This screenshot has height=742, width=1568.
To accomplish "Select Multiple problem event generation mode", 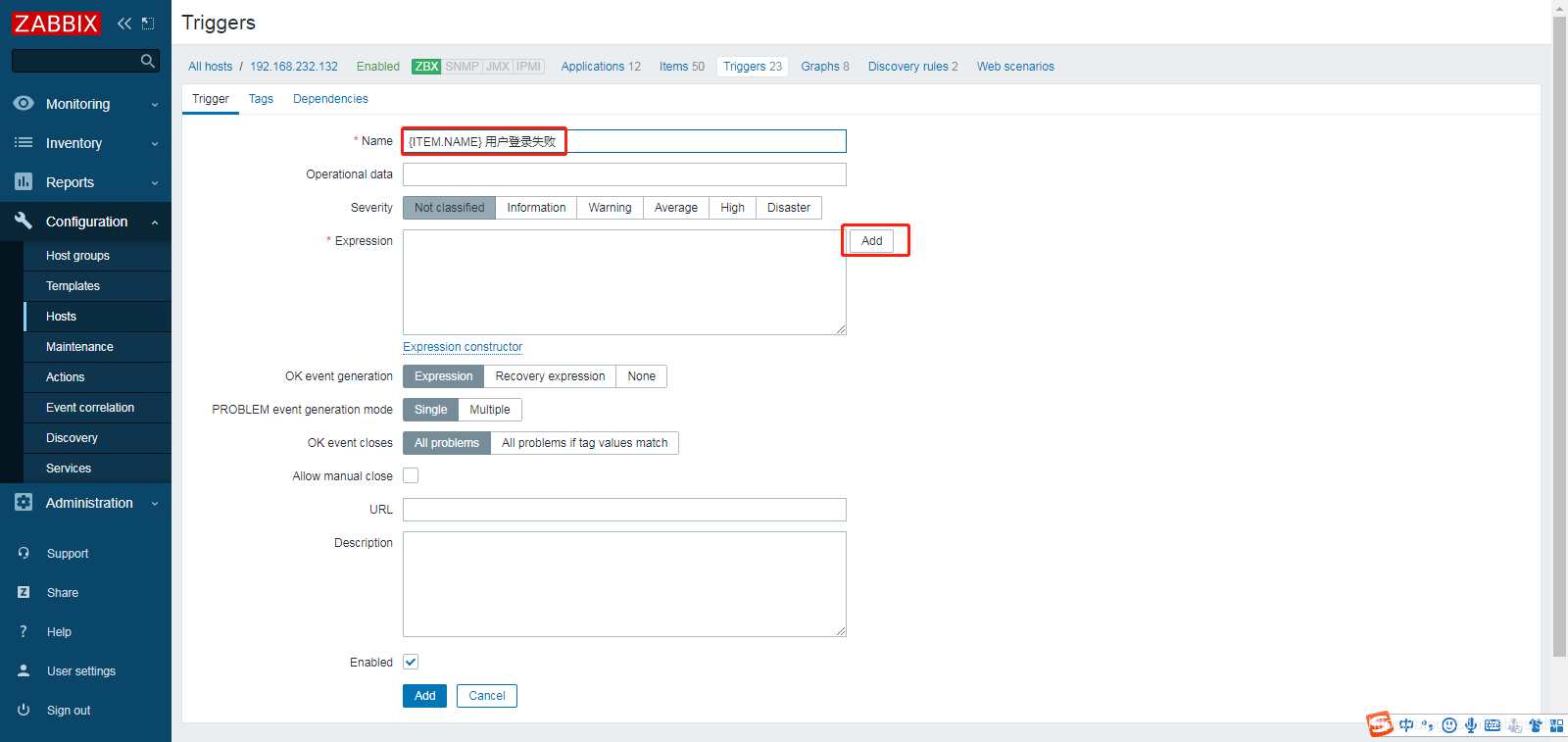I will 490,410.
